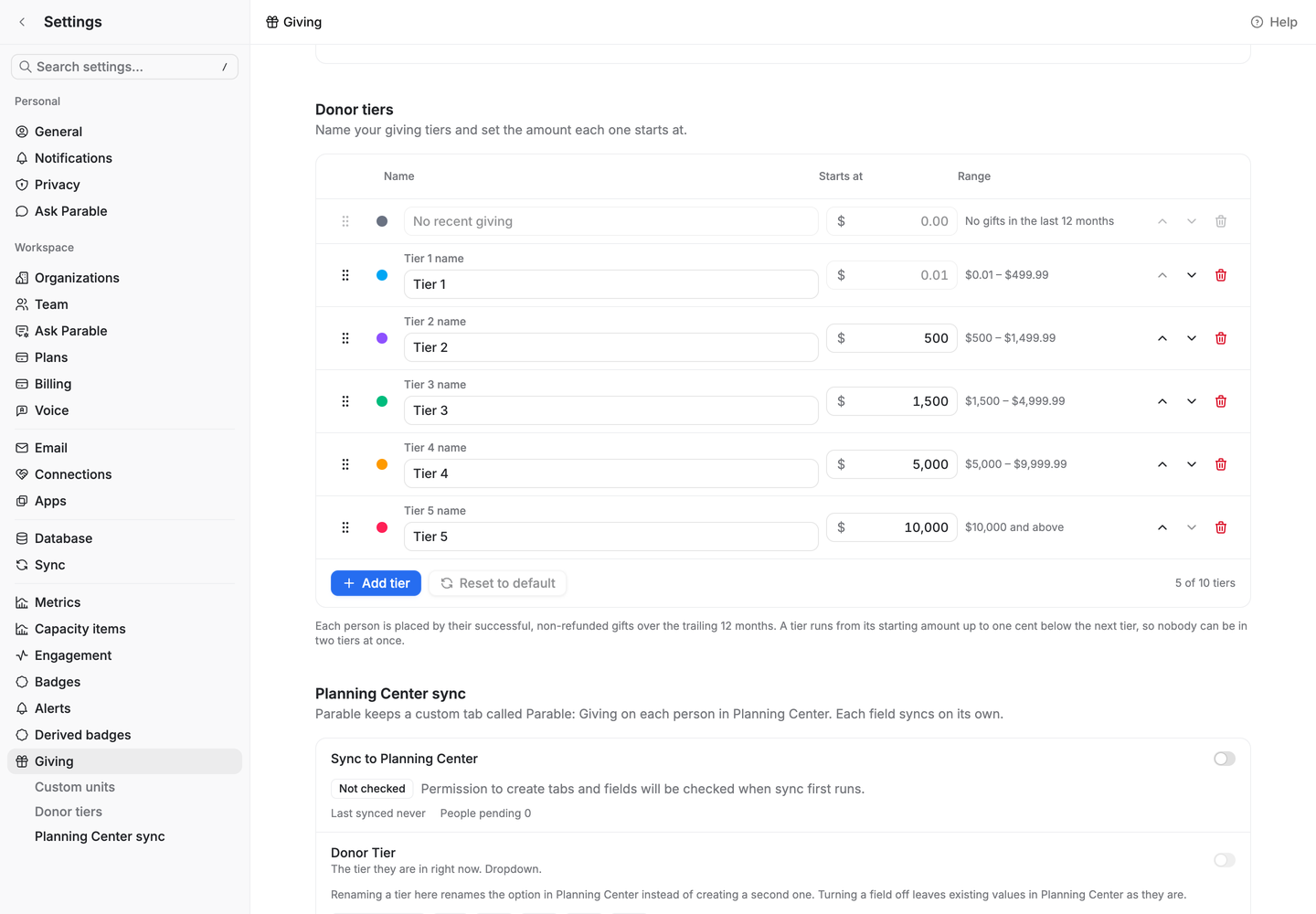
Task: Click the purple color dot for Tier 2
Action: tap(382, 338)
